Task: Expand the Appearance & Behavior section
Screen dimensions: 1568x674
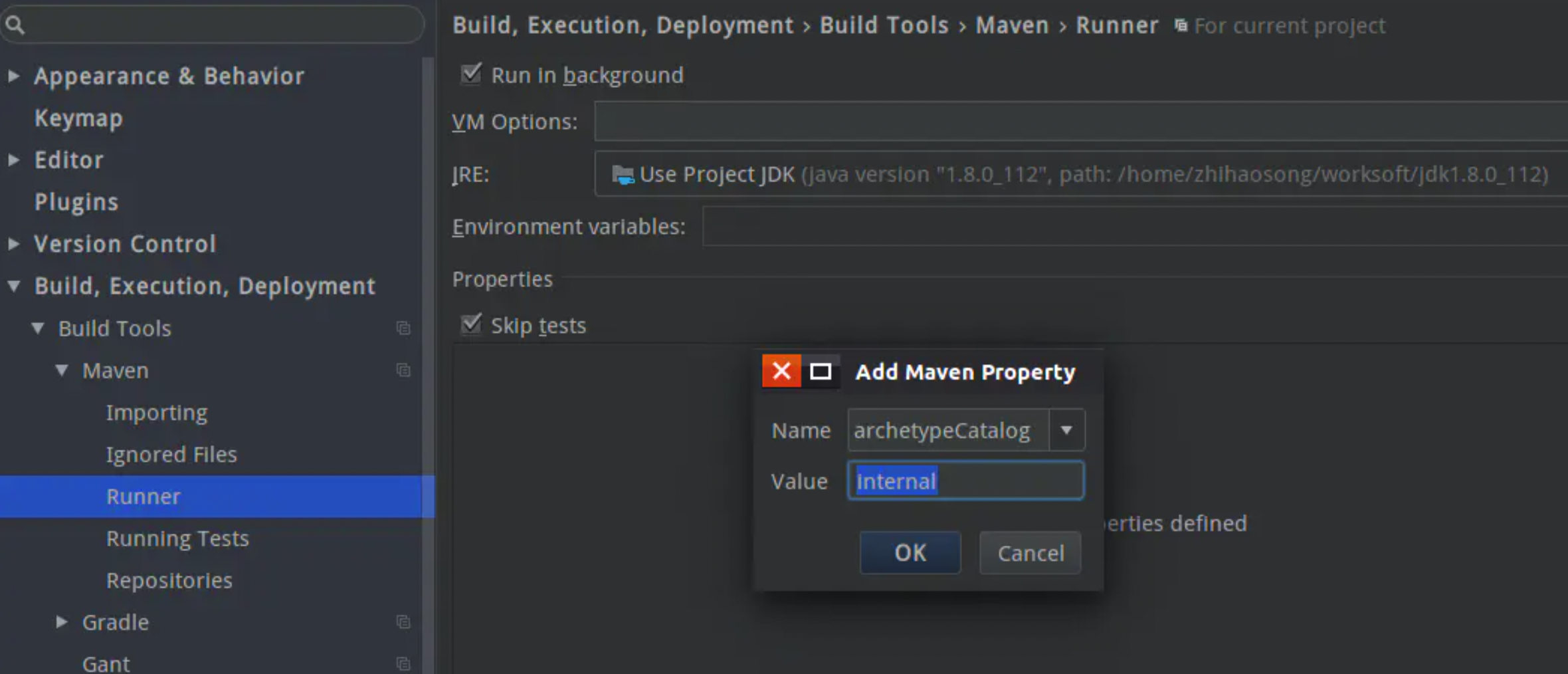Action: [x=13, y=76]
